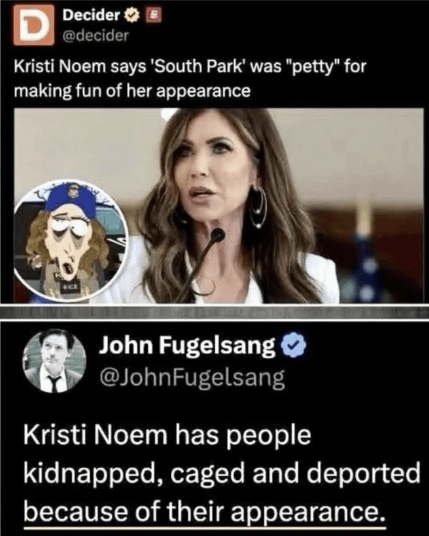Click the gold verified badge beside Decider
The image size is (429, 536).
click(132, 15)
